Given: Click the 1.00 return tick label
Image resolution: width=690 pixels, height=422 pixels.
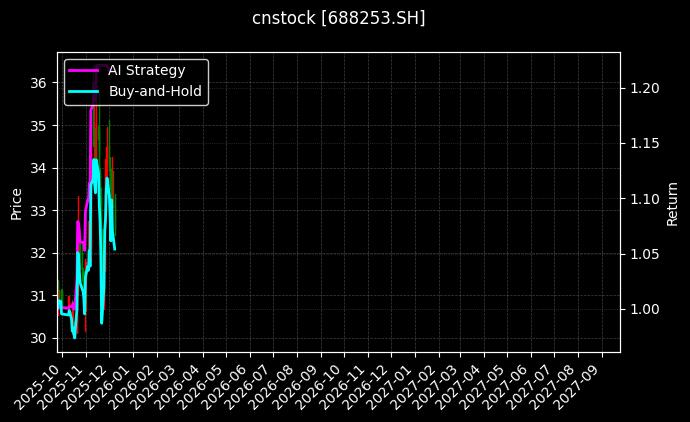Looking at the screenshot, I should pos(644,310).
